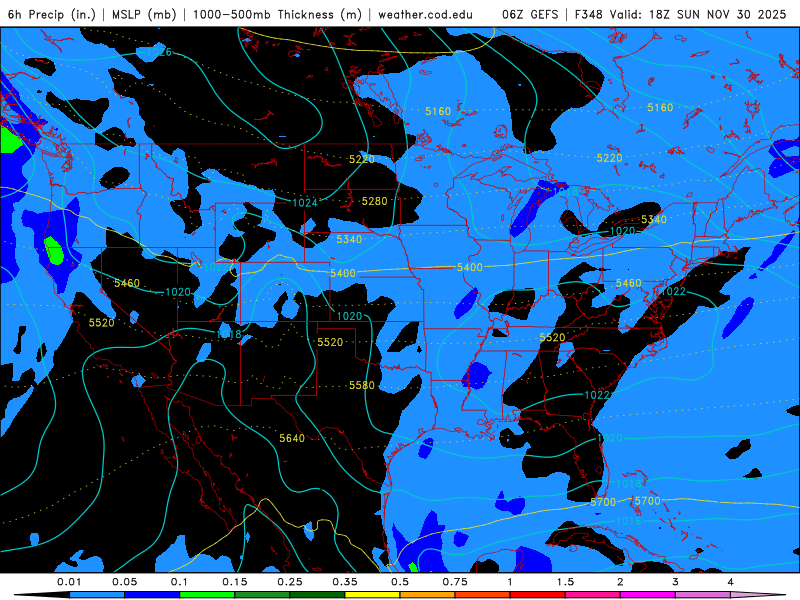Pick the yellow 0.35–0.5 legend swatch
Image resolution: width=800 pixels, height=600 pixels.
click(x=372, y=595)
